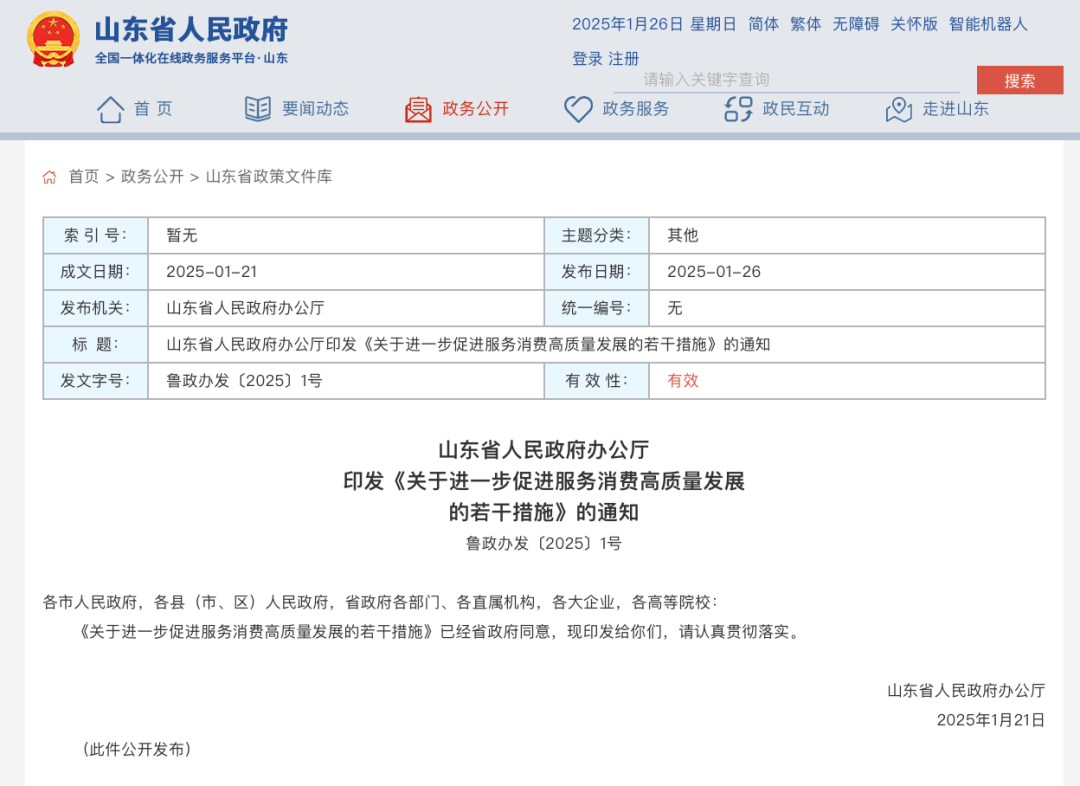Image resolution: width=1080 pixels, height=786 pixels.
Task: Click the national emblem logo
Action: [x=53, y=39]
